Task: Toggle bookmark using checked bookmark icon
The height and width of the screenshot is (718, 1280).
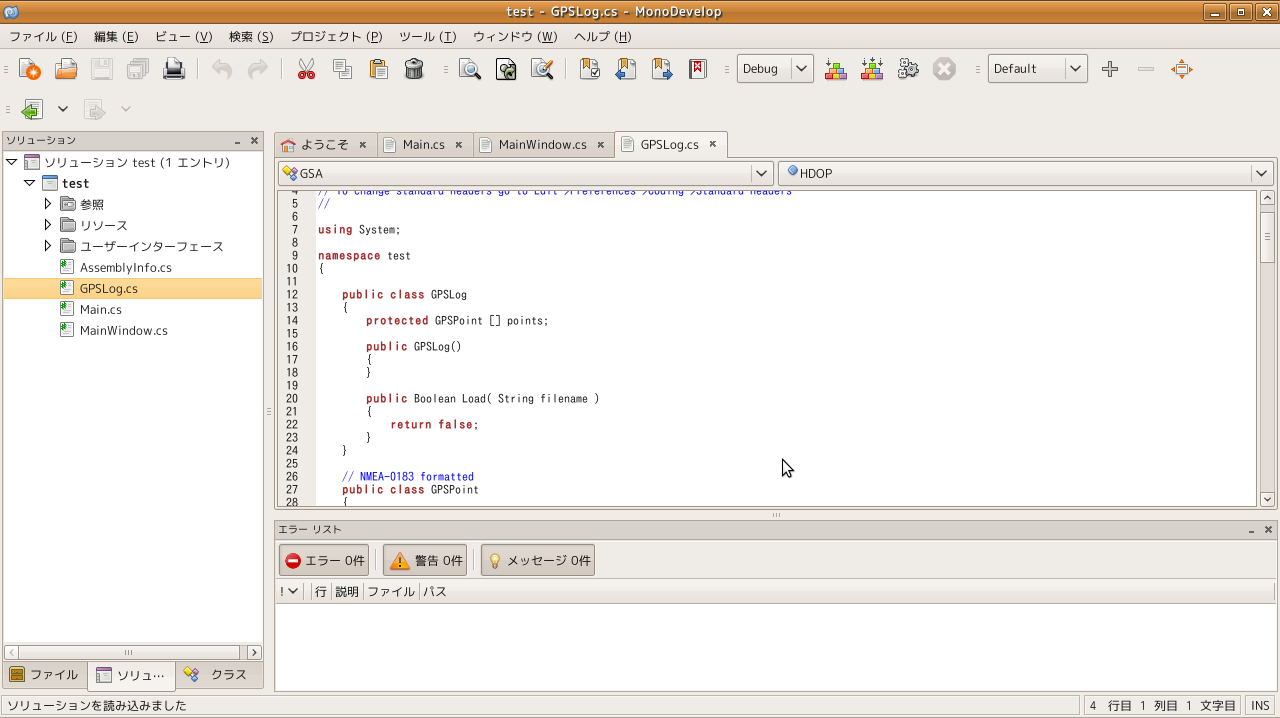Action: coord(590,69)
